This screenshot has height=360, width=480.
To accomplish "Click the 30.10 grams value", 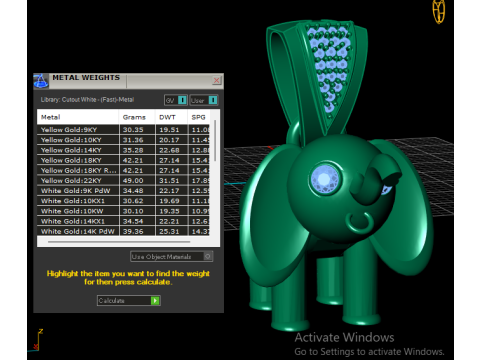I will (133, 211).
